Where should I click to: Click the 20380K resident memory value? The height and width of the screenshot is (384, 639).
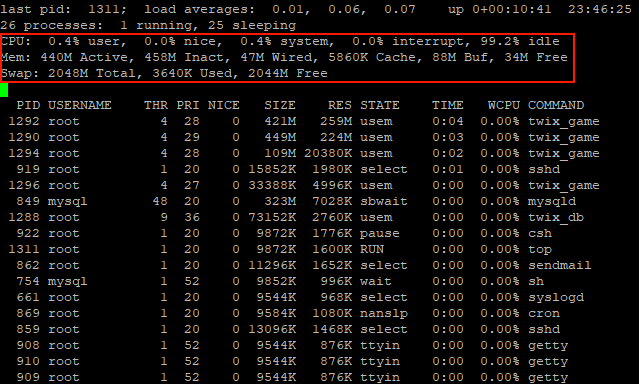[x=328, y=153]
